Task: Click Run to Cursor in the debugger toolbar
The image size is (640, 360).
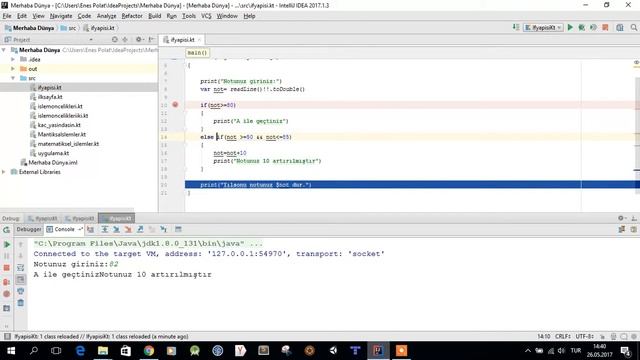Action: tap(164, 229)
